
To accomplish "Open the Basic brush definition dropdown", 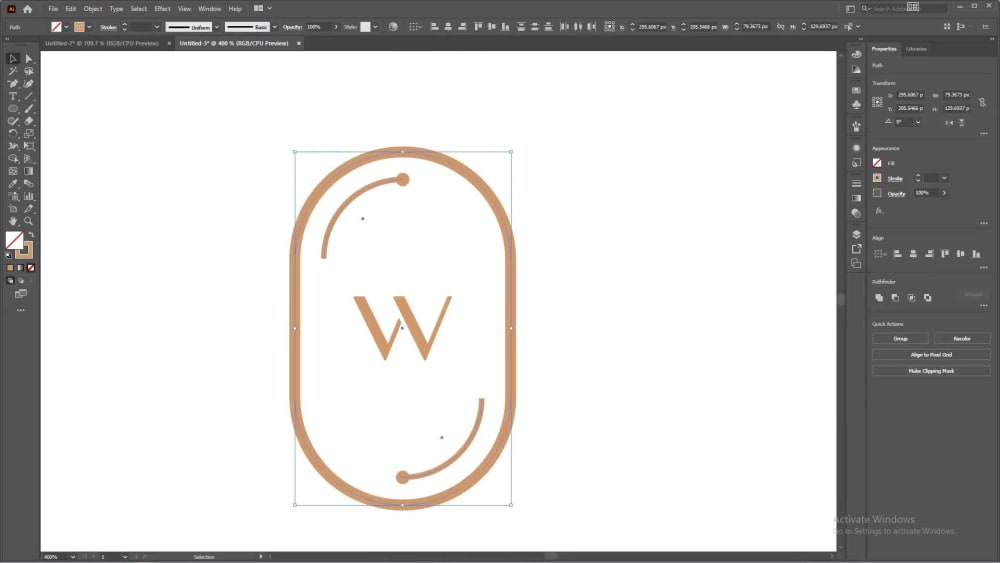I will [275, 27].
